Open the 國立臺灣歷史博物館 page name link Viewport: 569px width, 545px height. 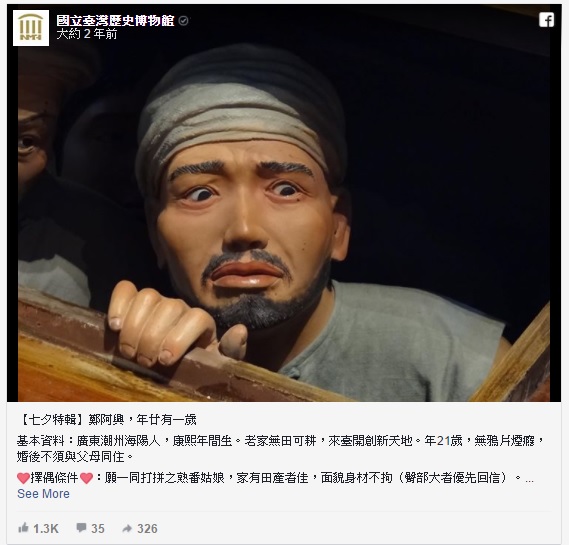point(115,21)
